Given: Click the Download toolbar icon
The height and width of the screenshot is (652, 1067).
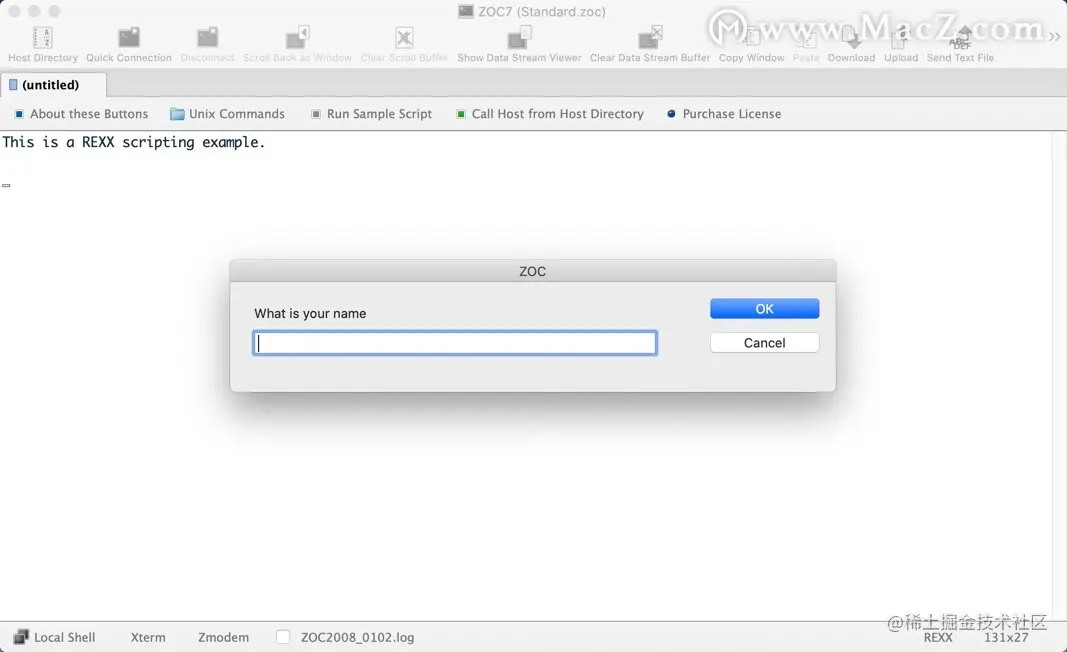Looking at the screenshot, I should tap(851, 37).
